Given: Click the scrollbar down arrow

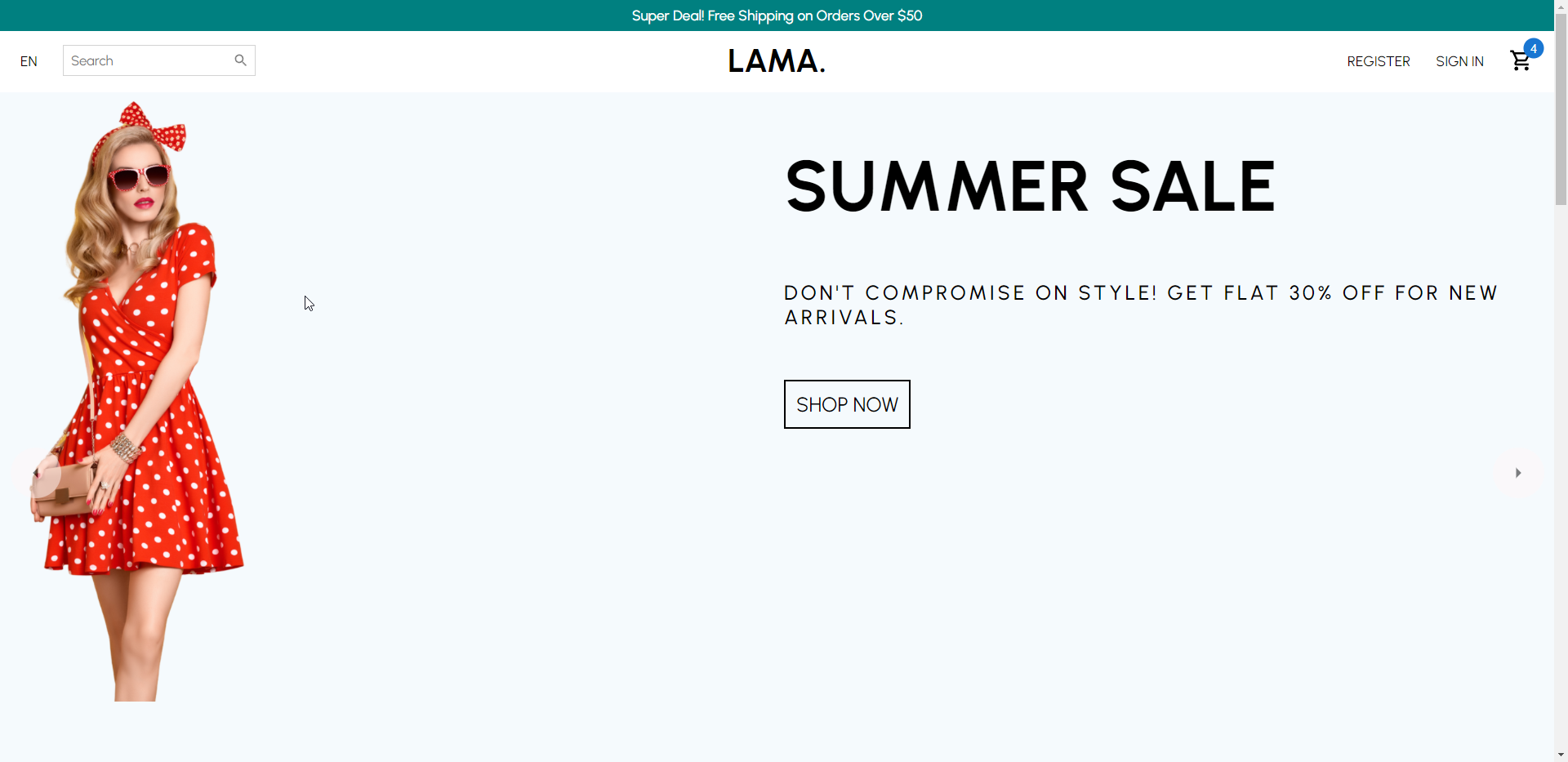Looking at the screenshot, I should coord(1561,755).
